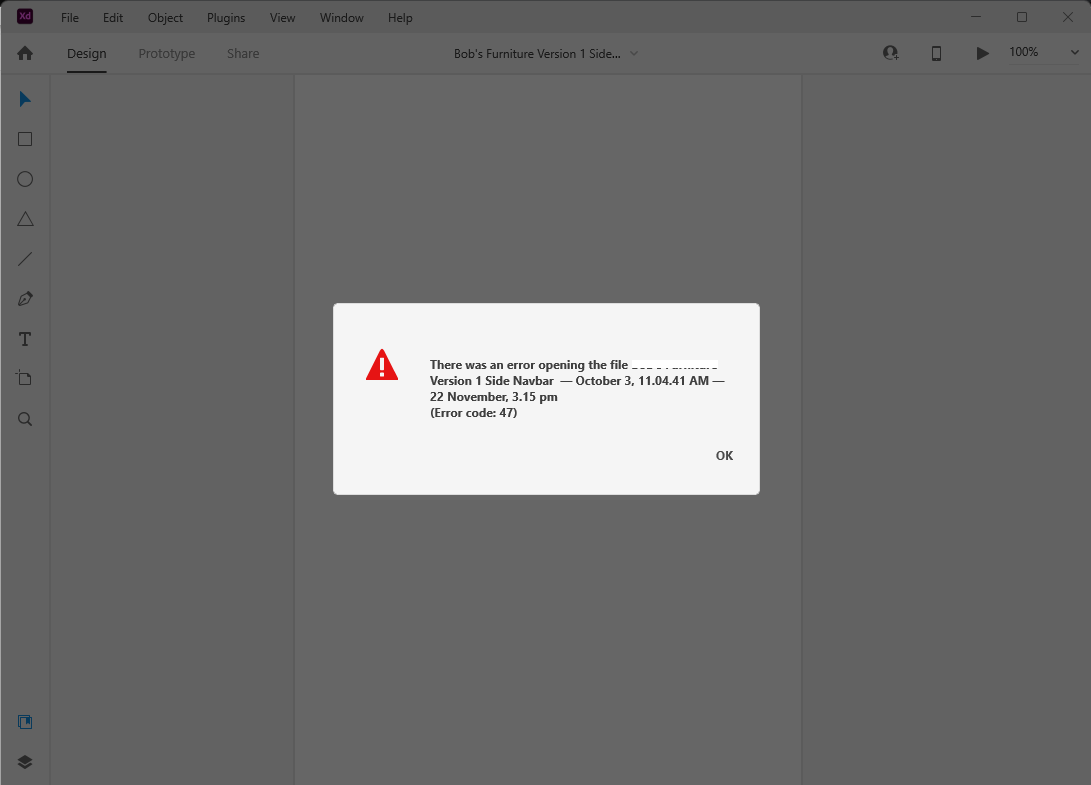Open the Plugins menu
The width and height of the screenshot is (1091, 785).
[226, 18]
